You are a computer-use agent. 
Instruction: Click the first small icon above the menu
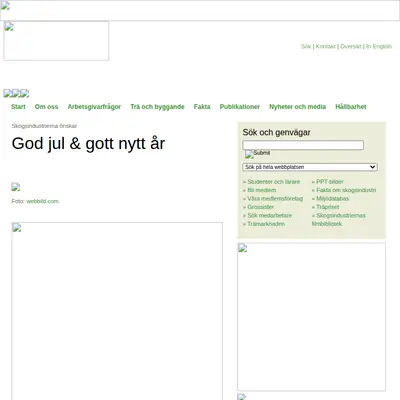point(8,93)
